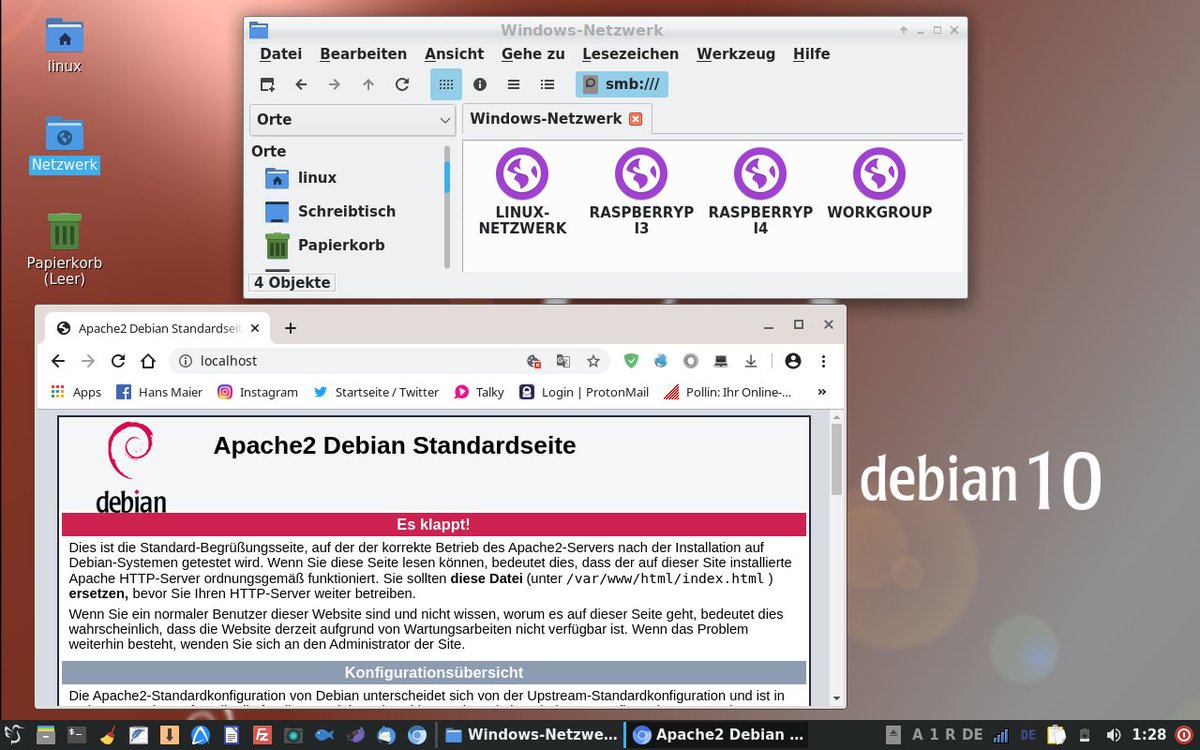This screenshot has width=1200, height=750.
Task: Switch to Apache2 Debian taskbar window button
Action: pyautogui.click(x=718, y=735)
